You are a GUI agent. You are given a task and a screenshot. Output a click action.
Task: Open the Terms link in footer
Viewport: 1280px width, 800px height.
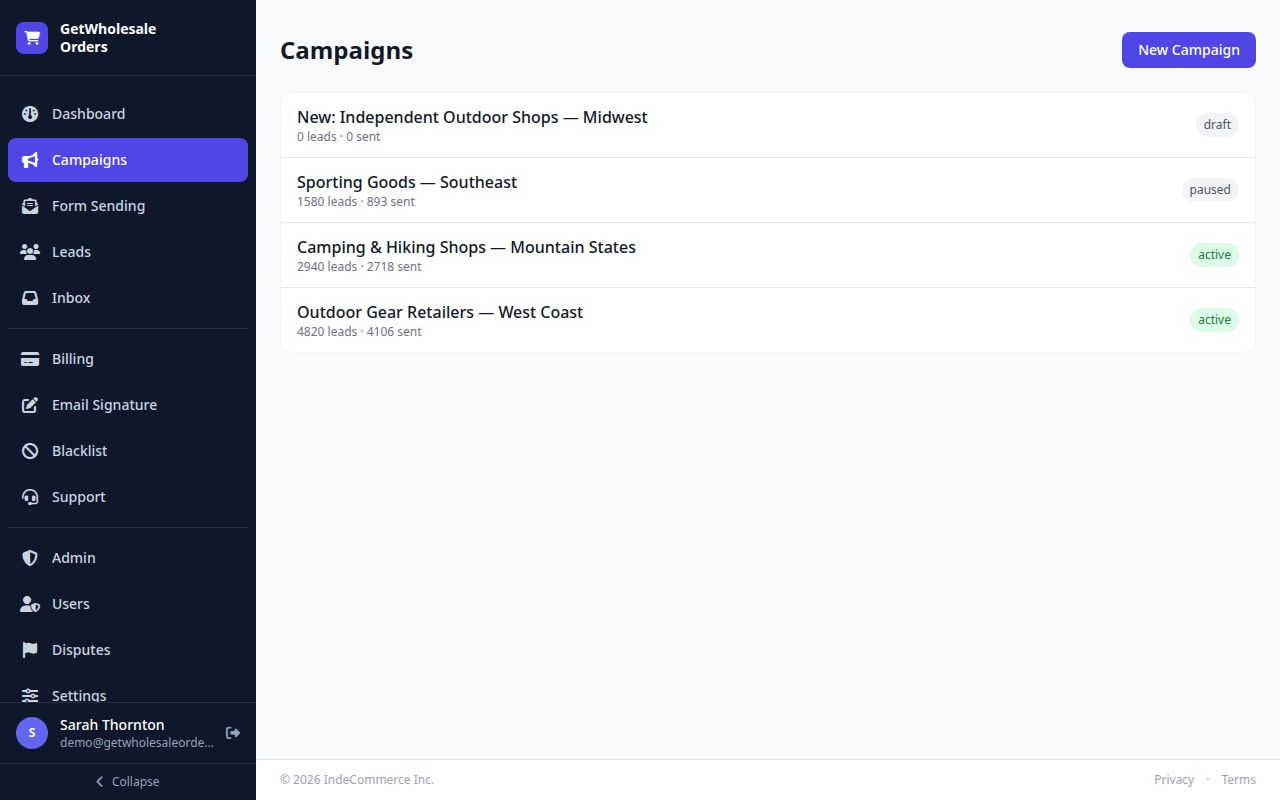[x=1238, y=780]
